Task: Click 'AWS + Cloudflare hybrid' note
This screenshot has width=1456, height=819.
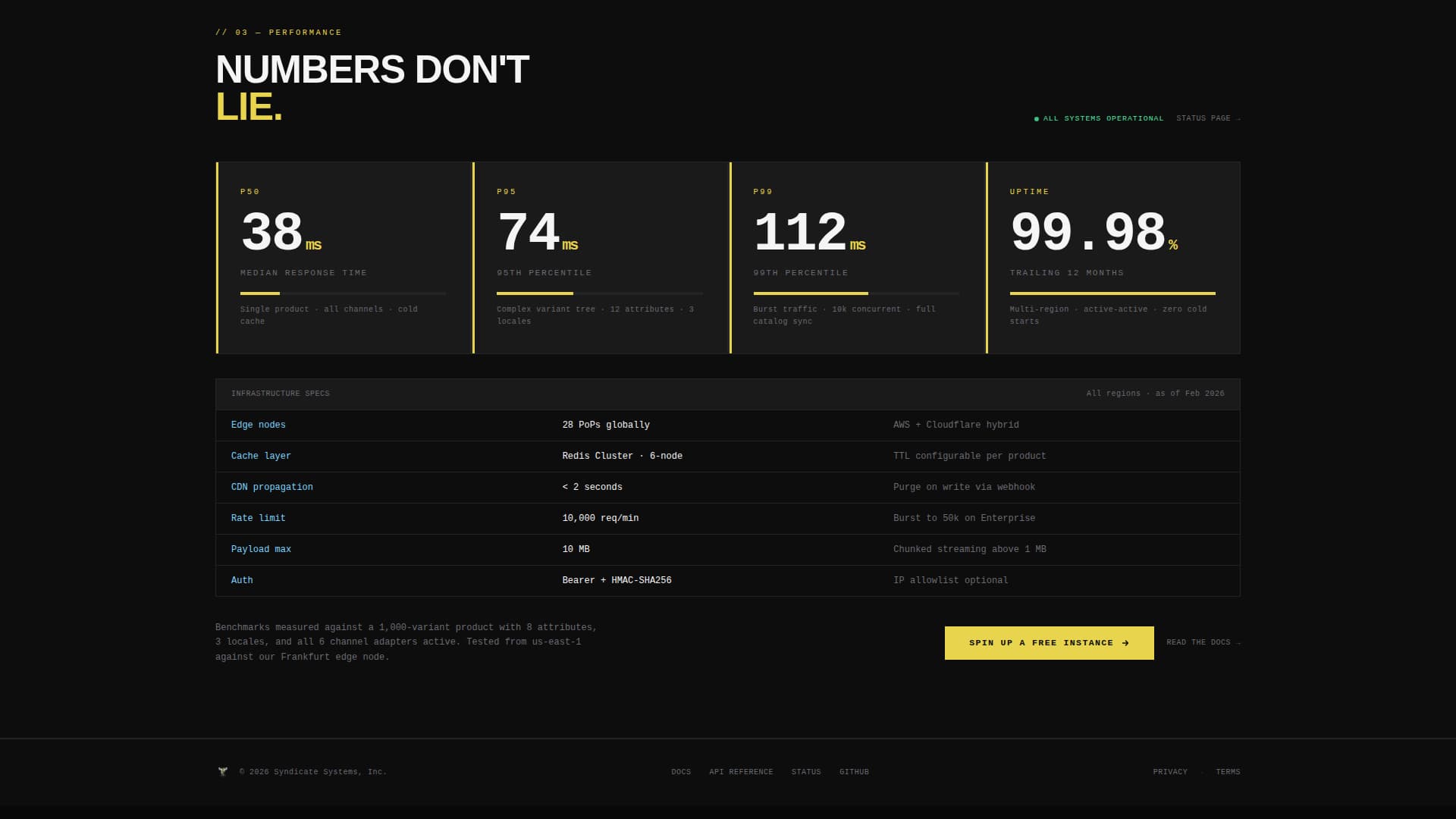Action: (956, 425)
